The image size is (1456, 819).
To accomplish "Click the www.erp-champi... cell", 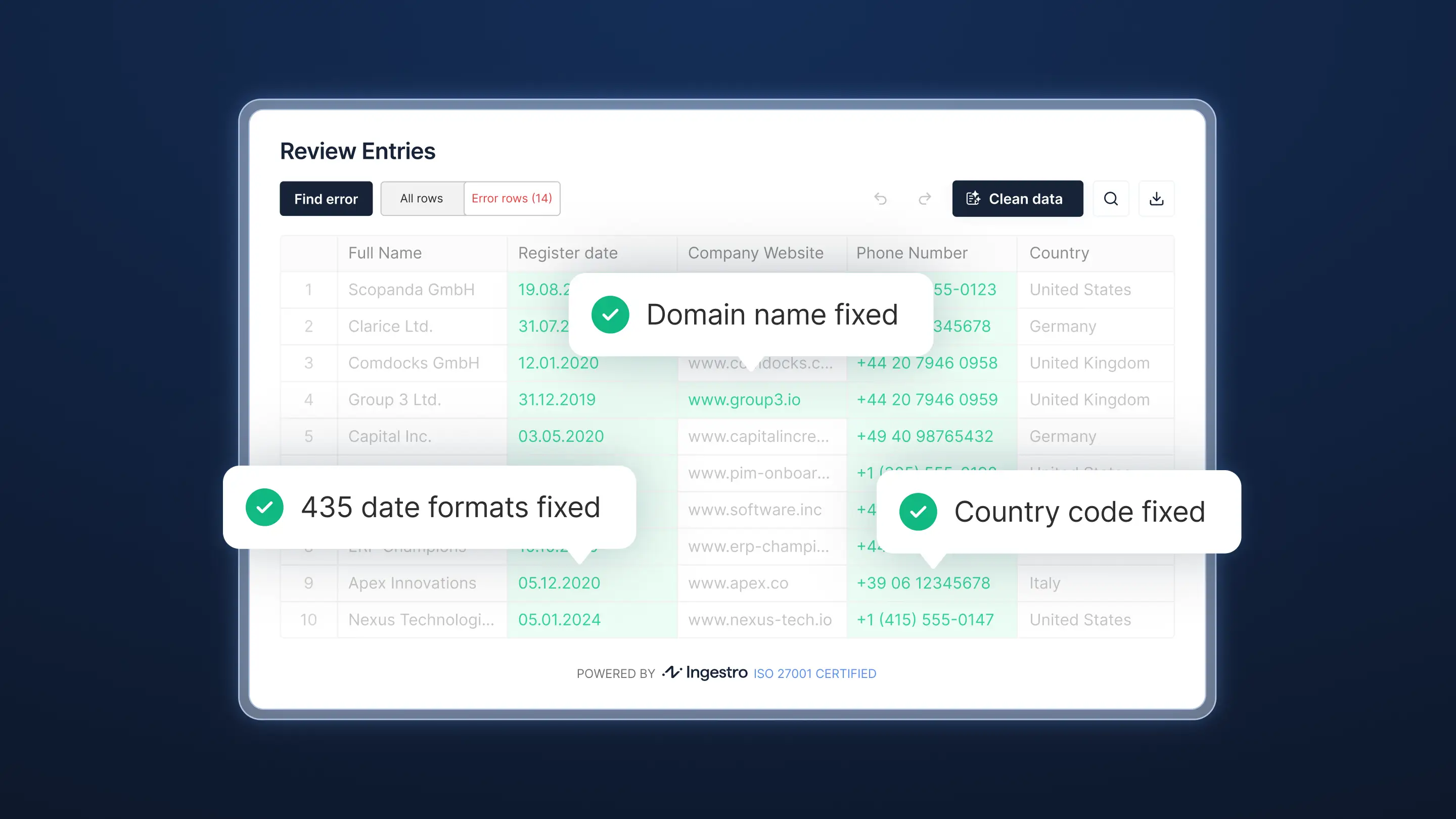I will [762, 547].
